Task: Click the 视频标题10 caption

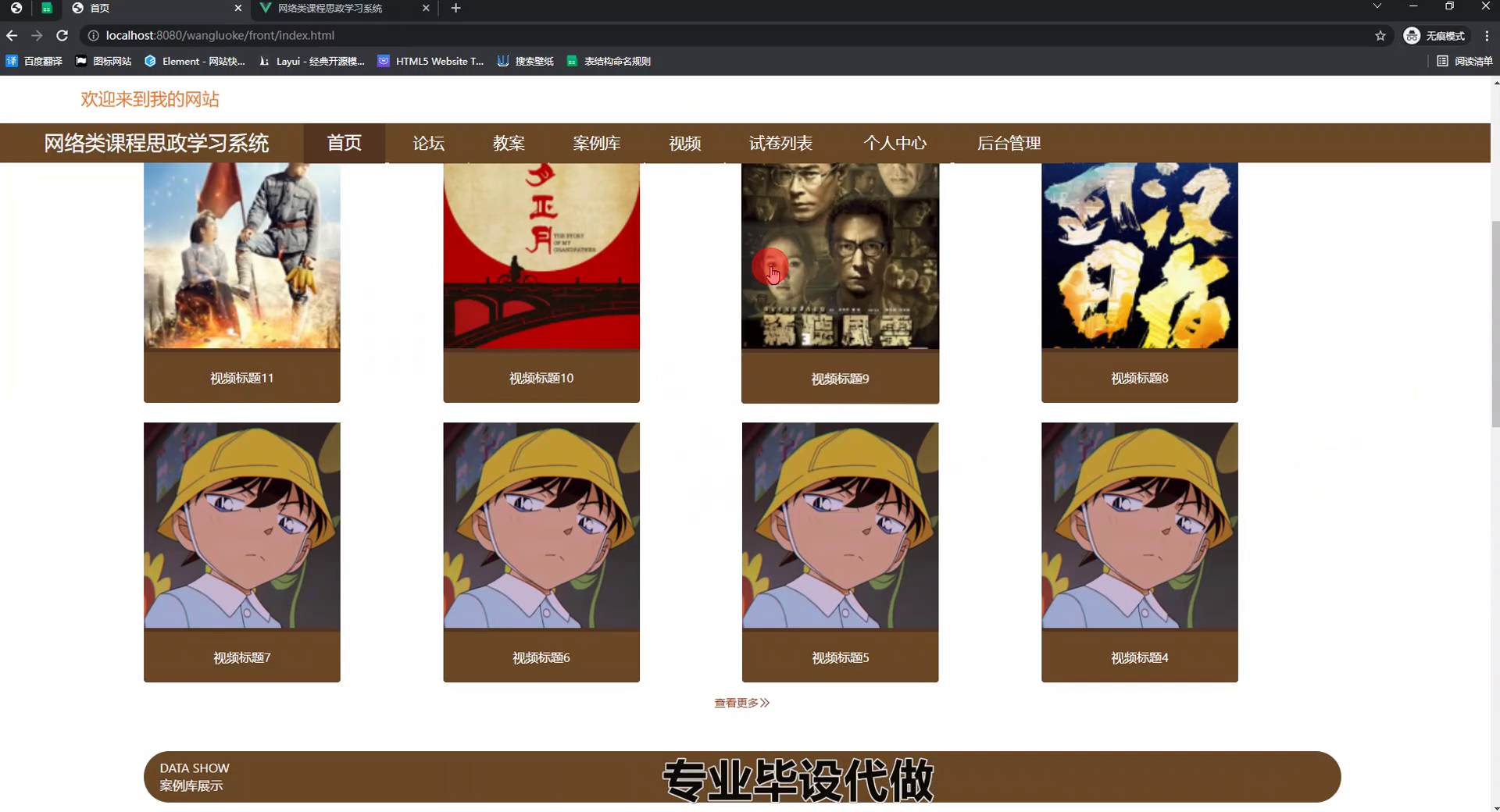Action: 541,378
